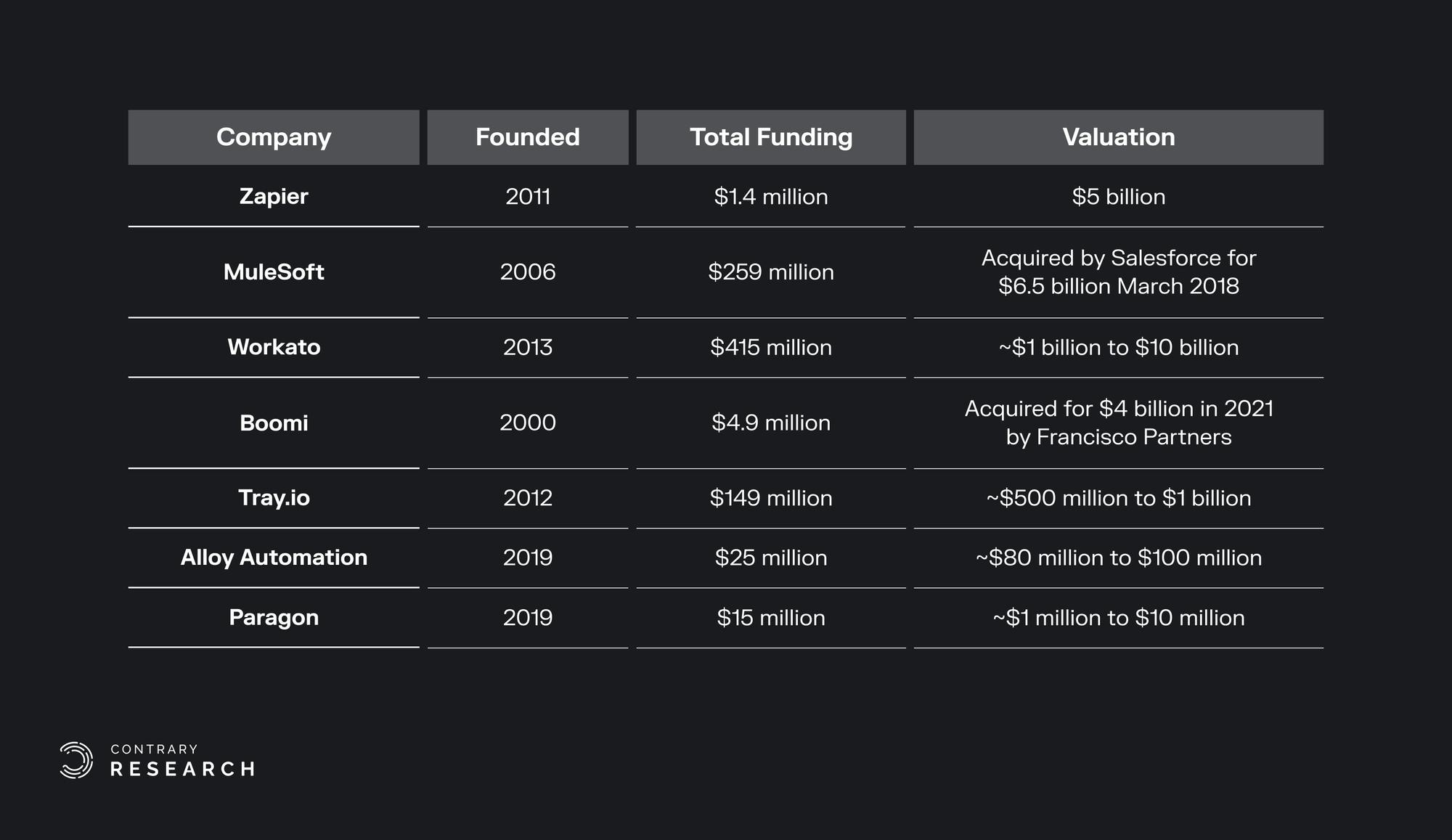This screenshot has height=840, width=1452.
Task: Select Paragon's $15 million funding cell
Action: point(771,617)
